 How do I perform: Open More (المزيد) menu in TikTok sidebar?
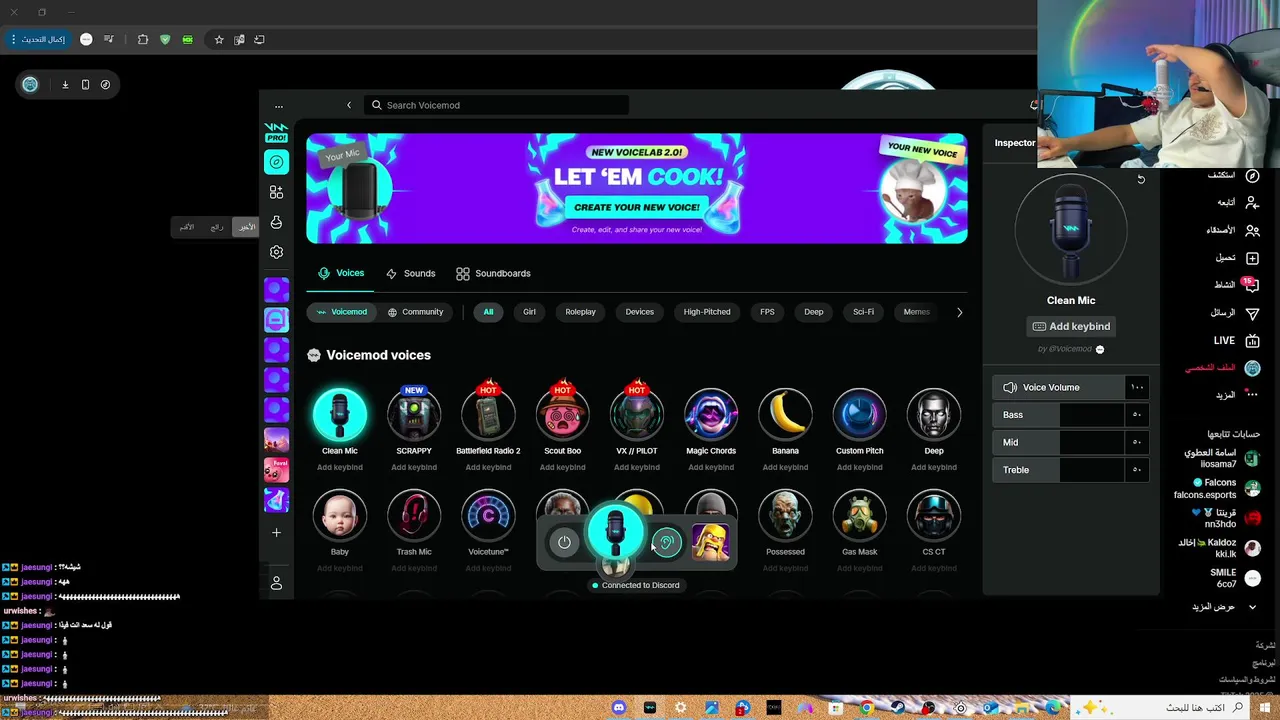tap(1238, 395)
